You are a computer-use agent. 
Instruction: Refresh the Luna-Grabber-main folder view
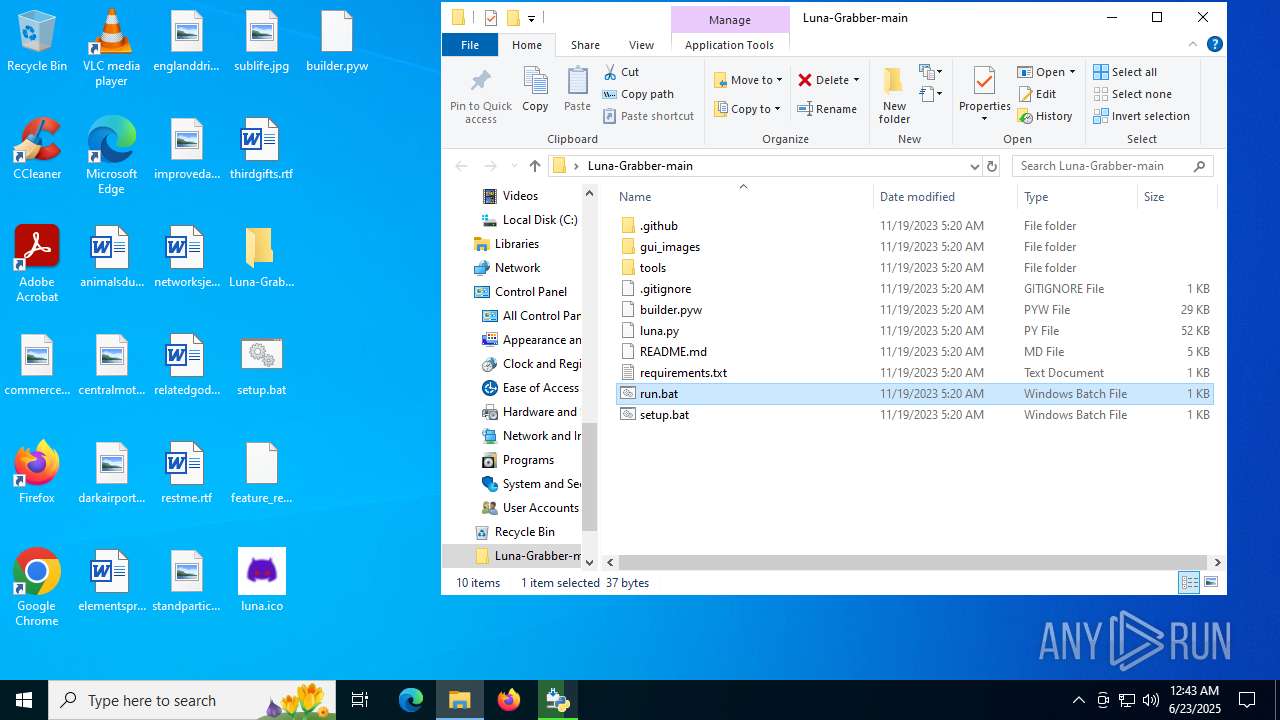click(992, 166)
